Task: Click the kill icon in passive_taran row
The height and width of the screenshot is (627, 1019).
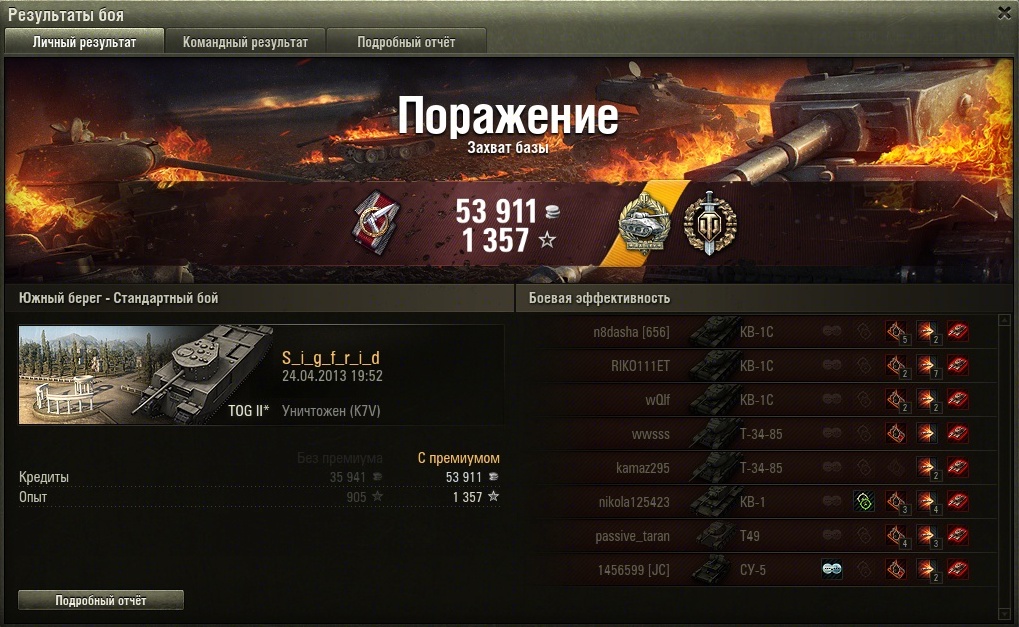Action: point(957,535)
